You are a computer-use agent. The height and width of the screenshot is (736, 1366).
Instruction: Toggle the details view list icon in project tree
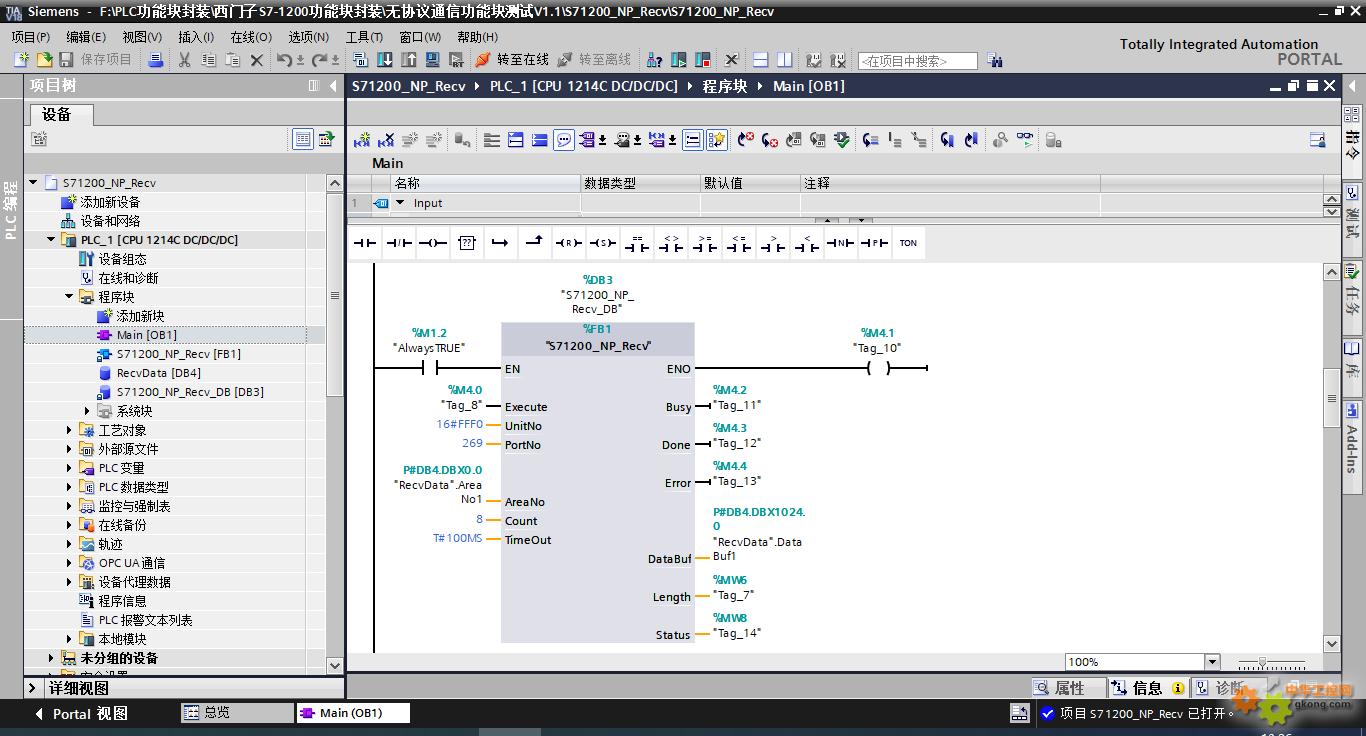[303, 139]
